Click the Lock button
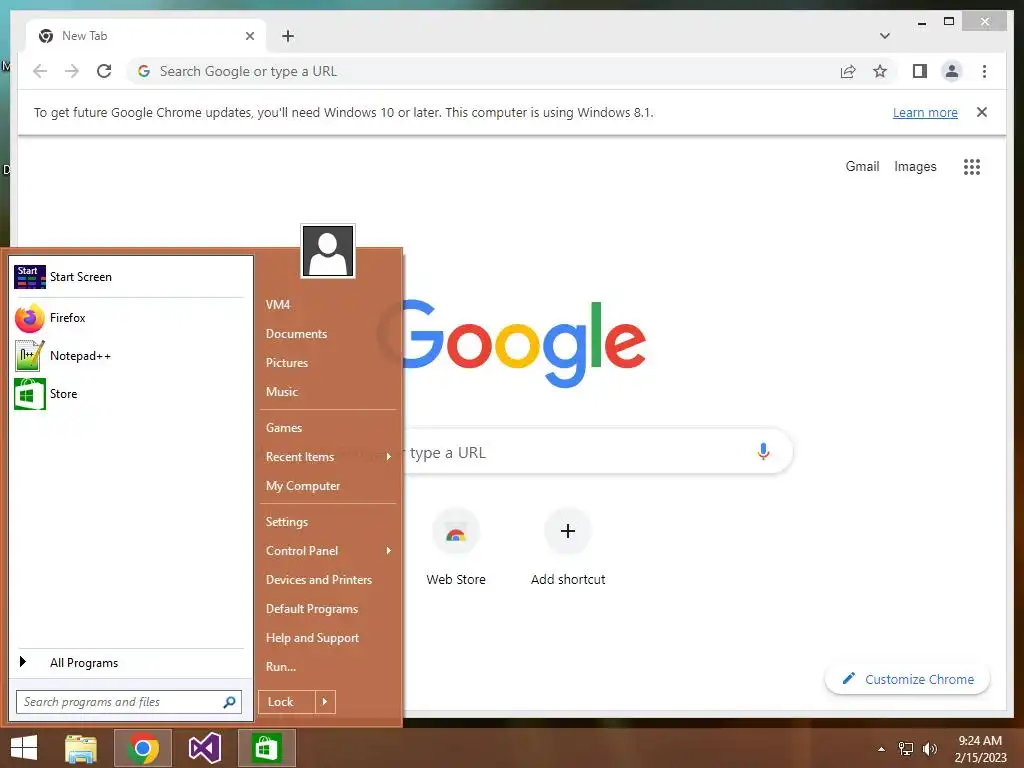 (287, 702)
